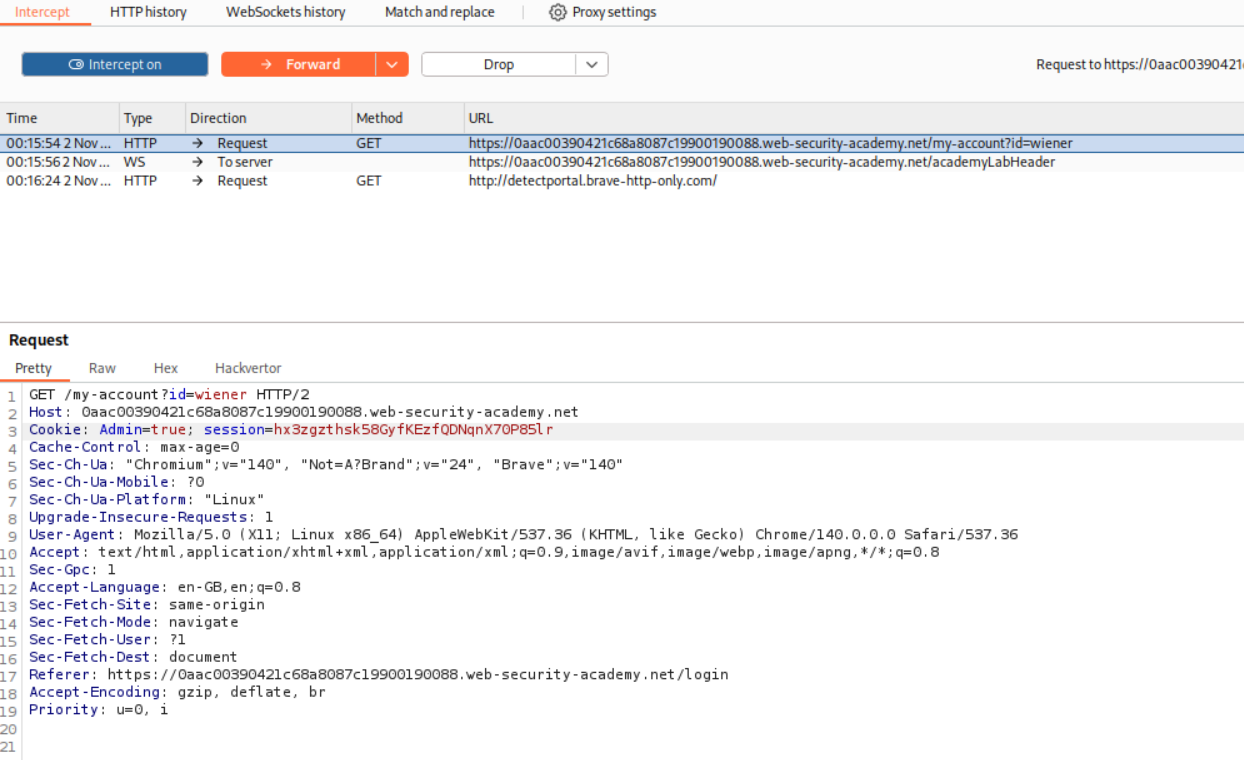This screenshot has width=1244, height=760.
Task: Click the Forward button
Action: (x=300, y=64)
